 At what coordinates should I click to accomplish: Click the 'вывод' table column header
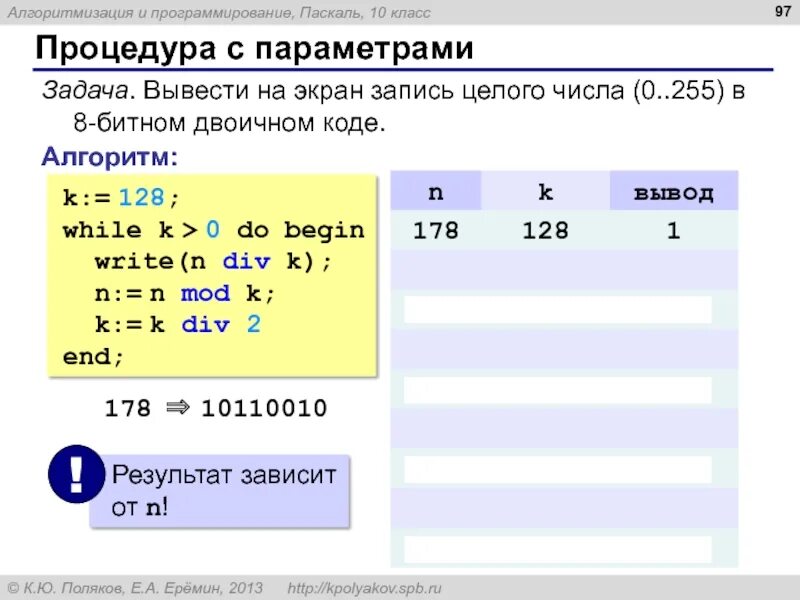click(x=674, y=191)
